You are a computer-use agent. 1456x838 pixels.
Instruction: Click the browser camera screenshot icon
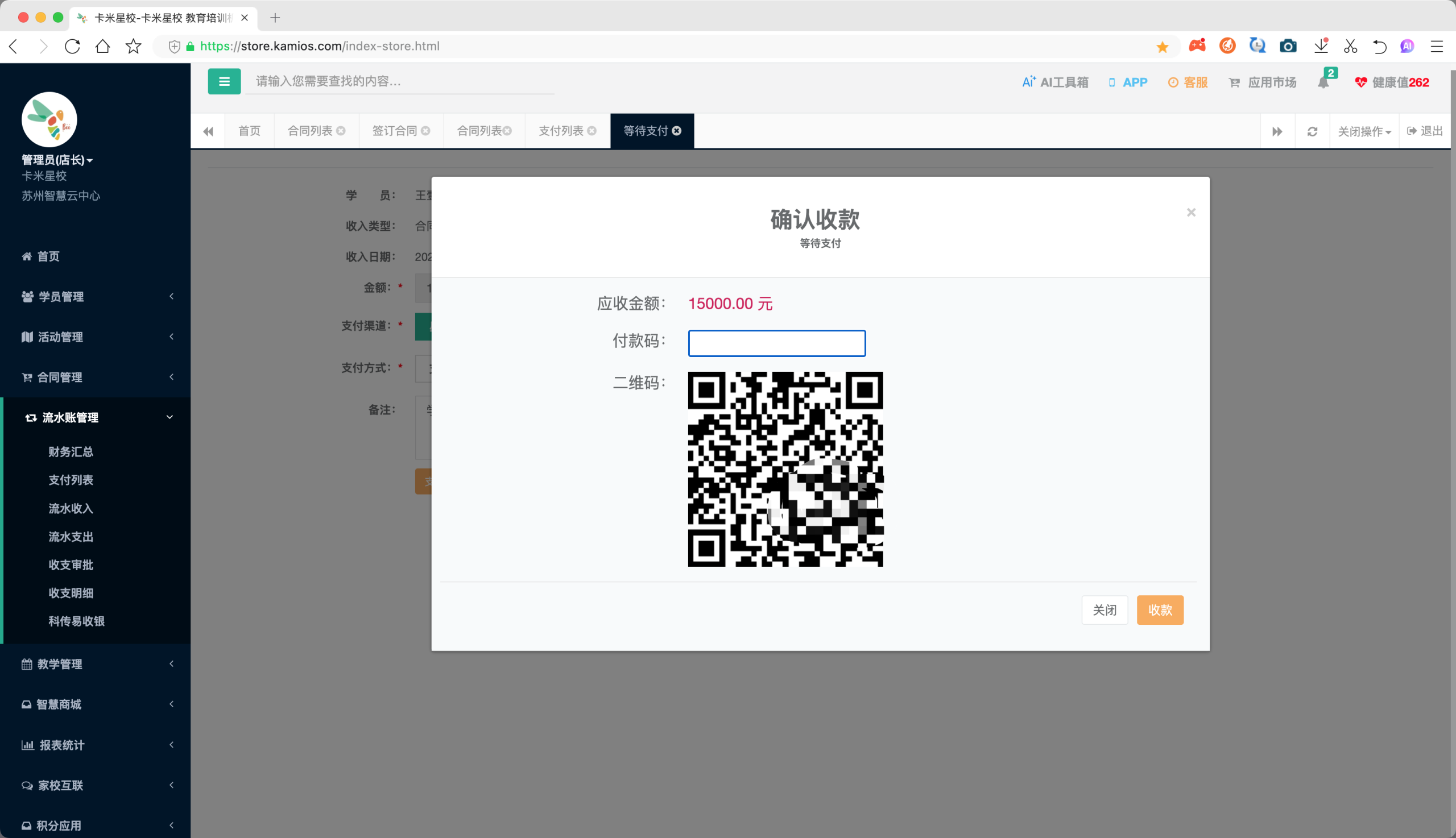(1288, 46)
